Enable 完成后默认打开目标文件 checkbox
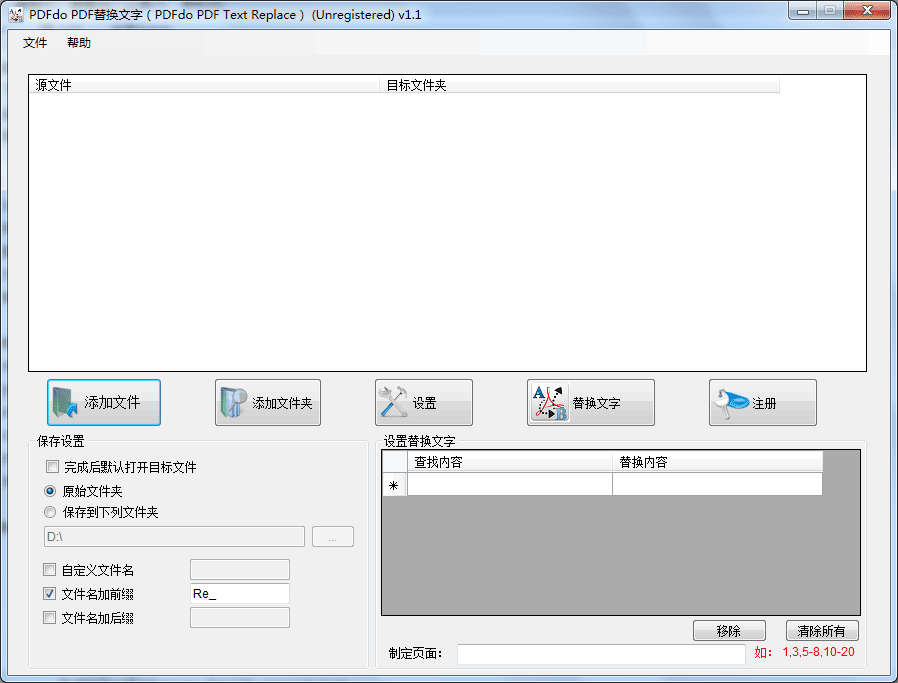The width and height of the screenshot is (898, 683). click(x=53, y=467)
